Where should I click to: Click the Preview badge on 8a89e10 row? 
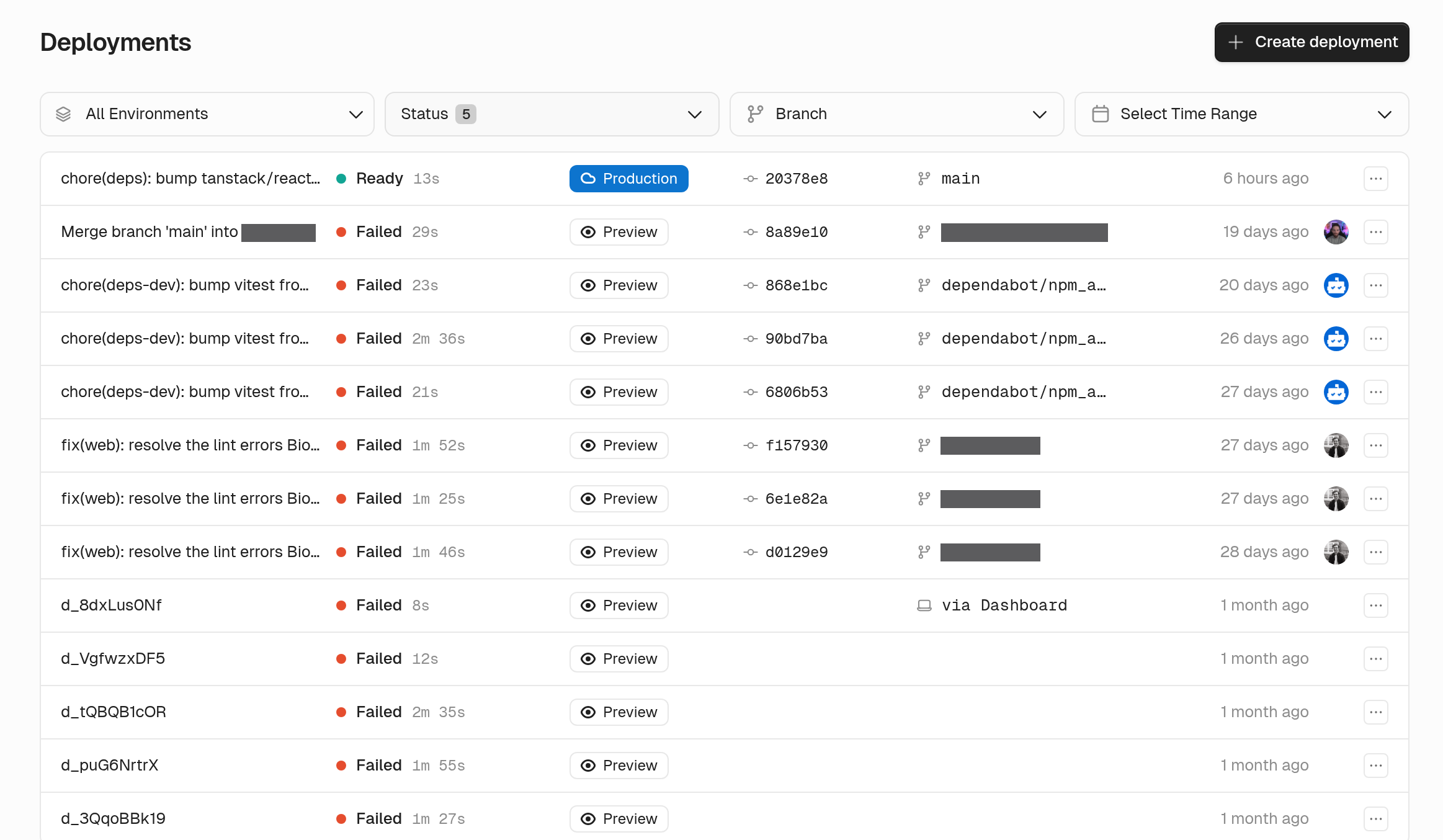tap(619, 232)
